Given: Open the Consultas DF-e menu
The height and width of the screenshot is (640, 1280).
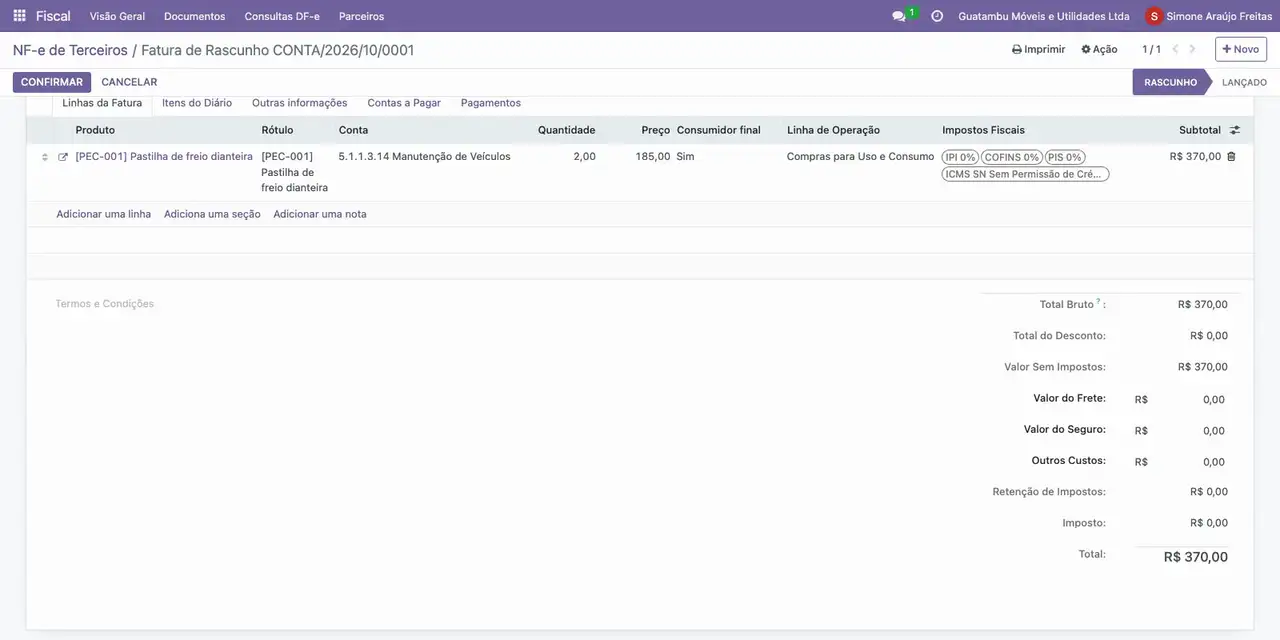Looking at the screenshot, I should point(282,16).
